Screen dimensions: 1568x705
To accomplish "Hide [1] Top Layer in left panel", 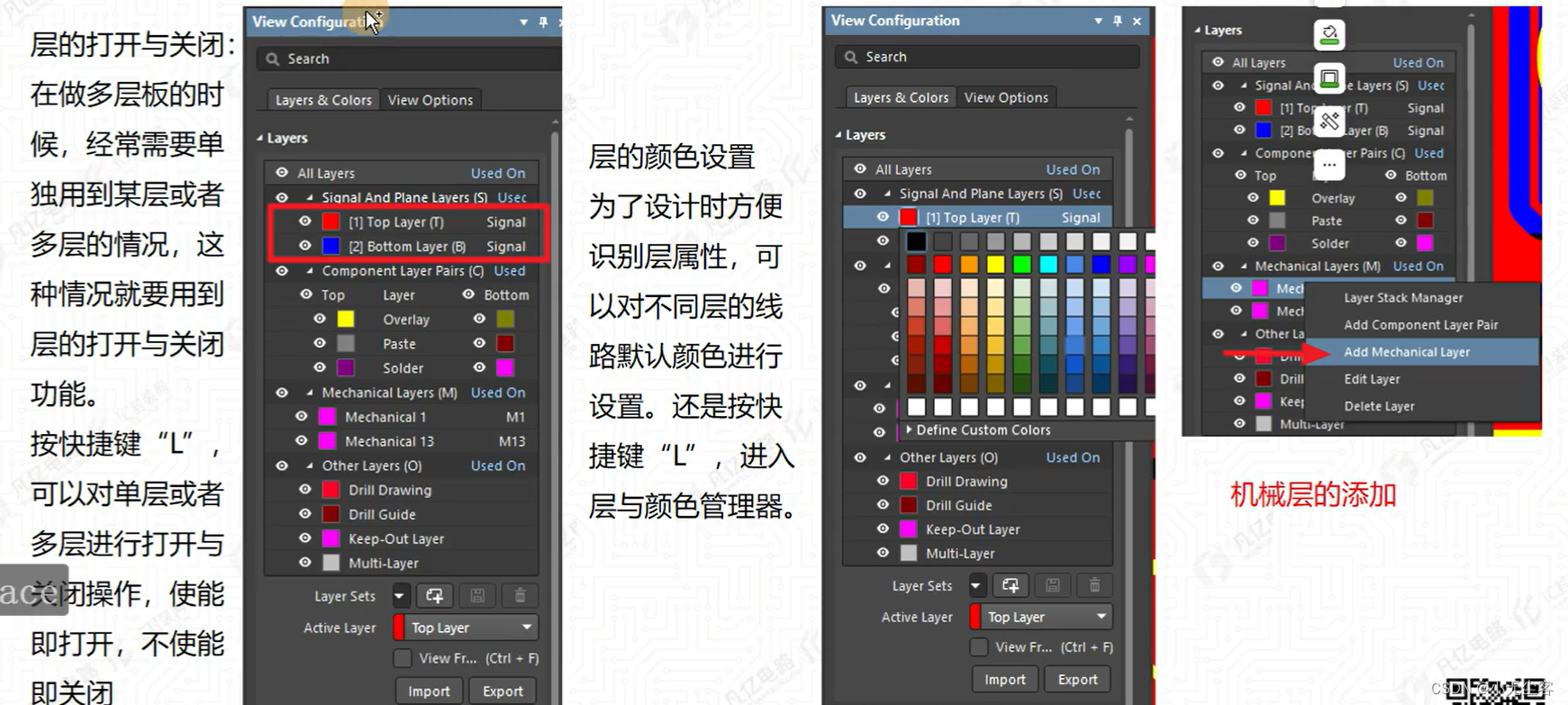I will [x=305, y=221].
